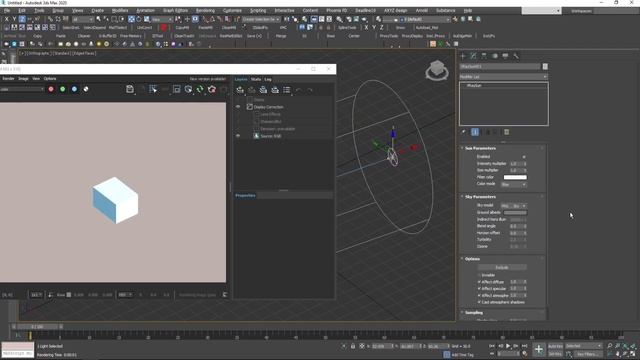Save the rendered image from frame buffer
The image size is (640, 360).
130,89
